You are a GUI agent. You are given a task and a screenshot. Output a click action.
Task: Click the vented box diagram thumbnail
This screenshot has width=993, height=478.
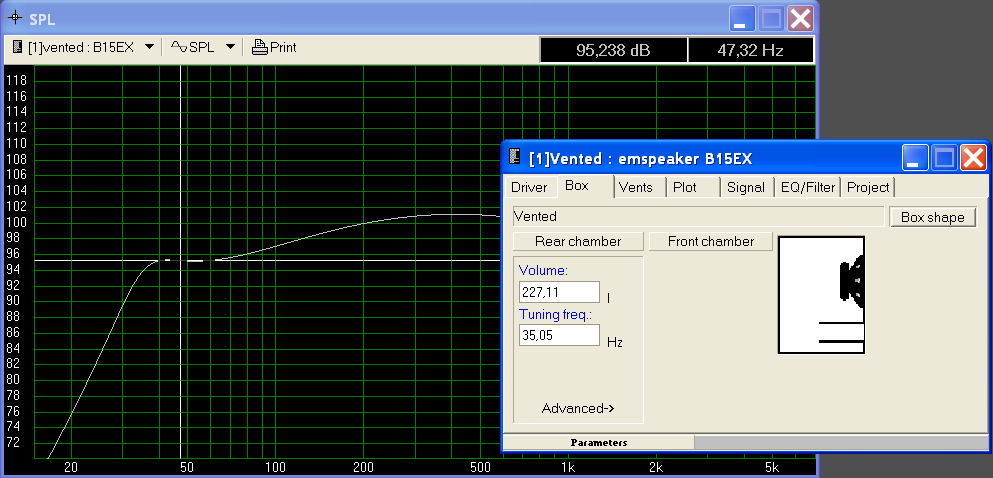coord(821,295)
